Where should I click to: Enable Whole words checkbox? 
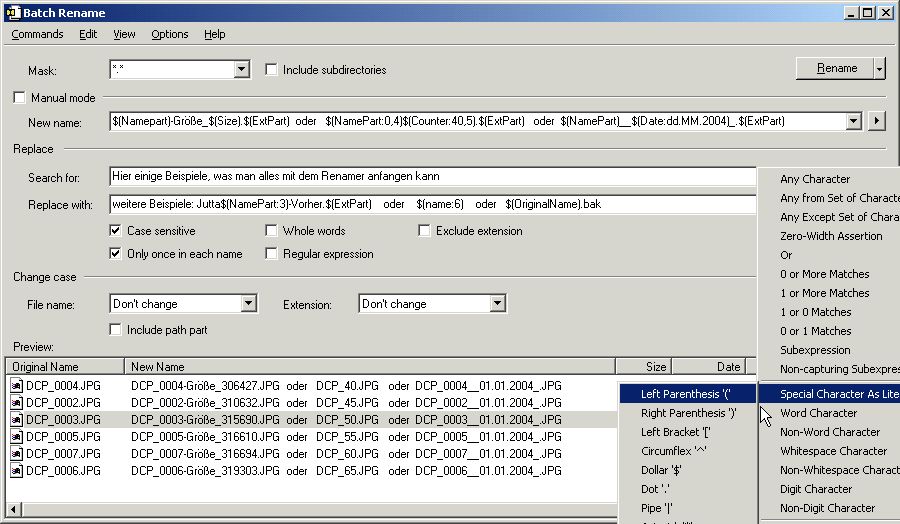pyautogui.click(x=271, y=231)
